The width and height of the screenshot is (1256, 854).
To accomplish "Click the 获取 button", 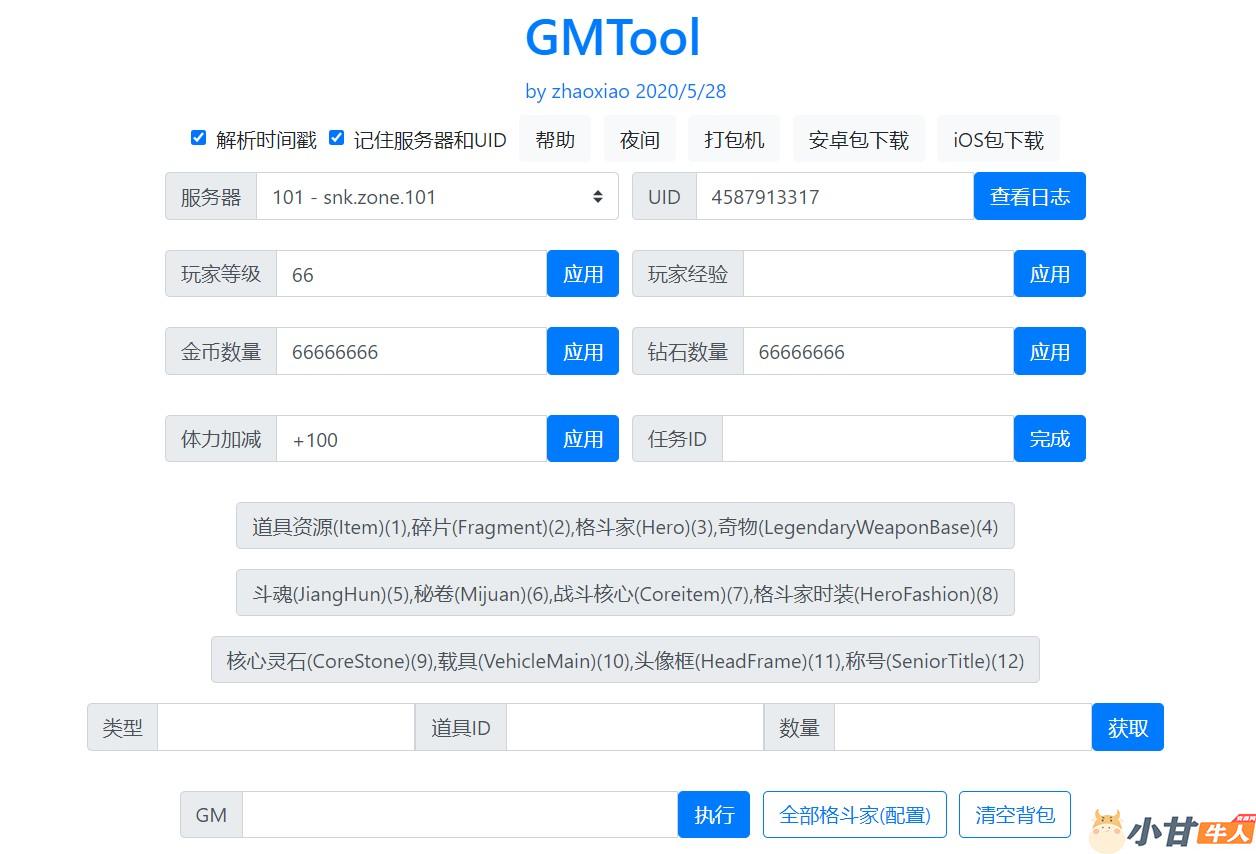I will [1127, 728].
